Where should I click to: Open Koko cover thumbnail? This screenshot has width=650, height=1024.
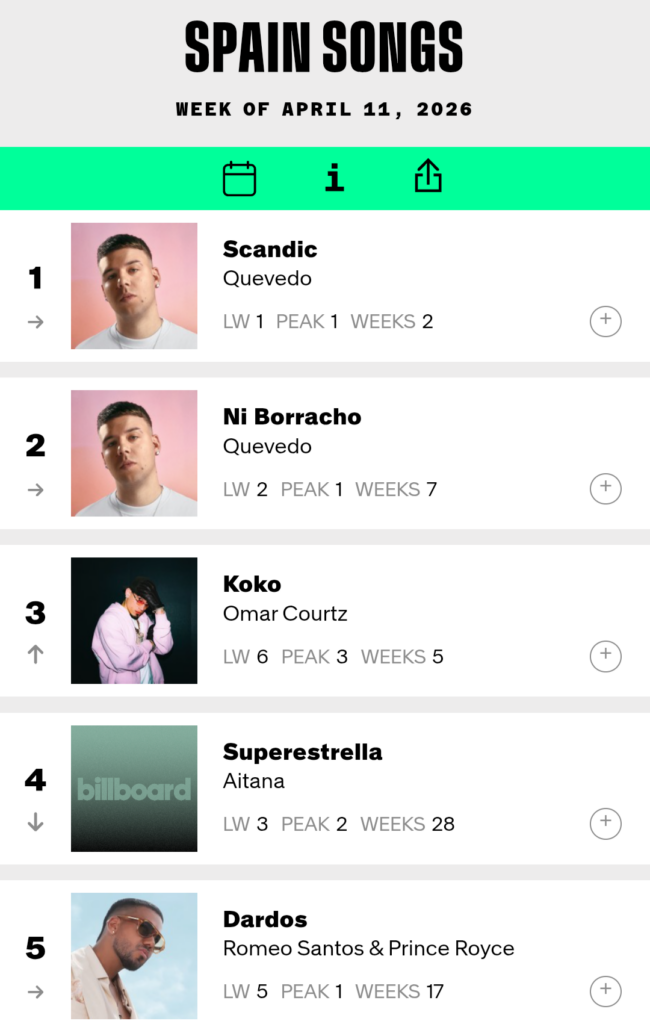[x=134, y=621]
